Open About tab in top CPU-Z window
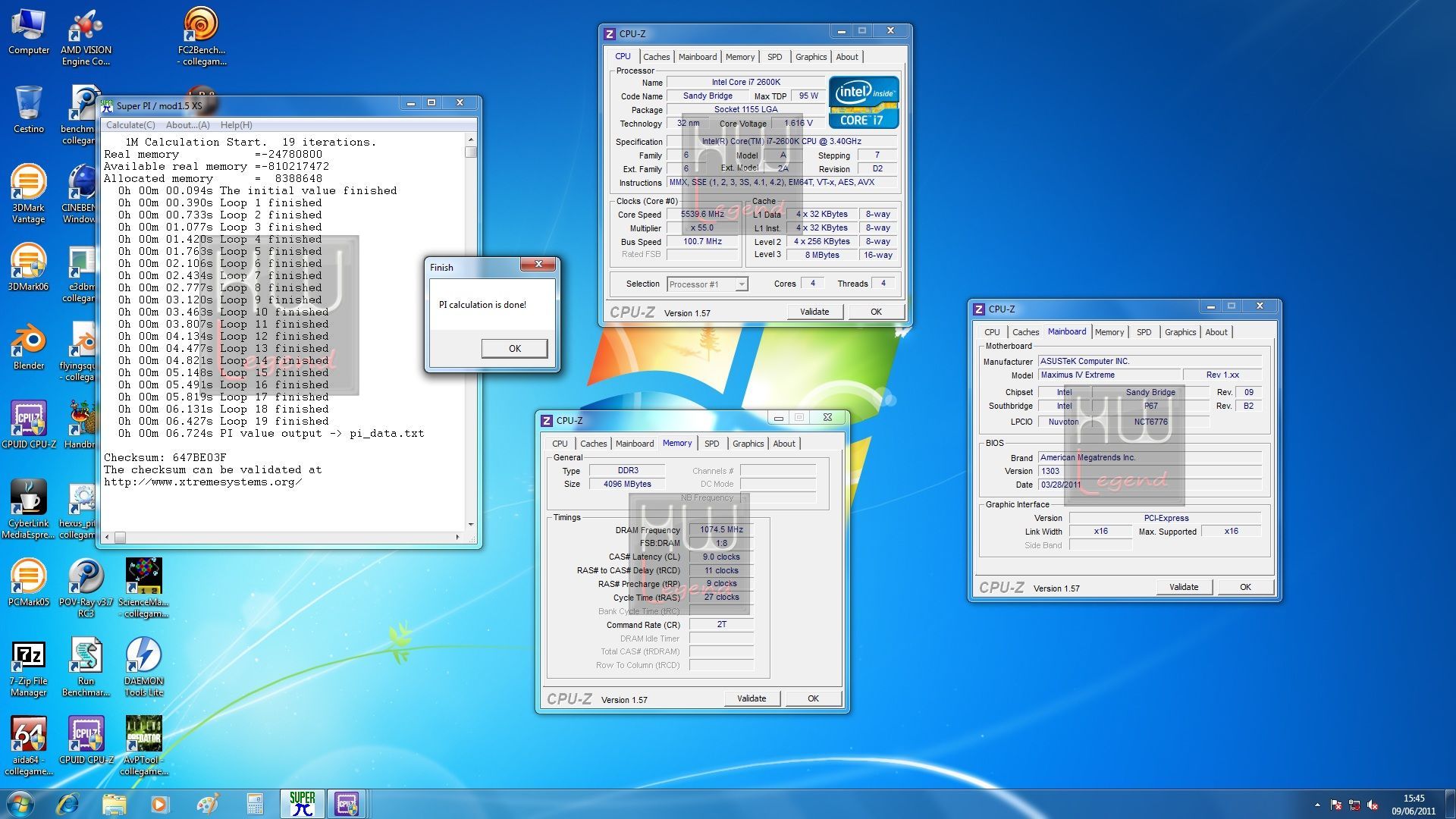 [847, 57]
